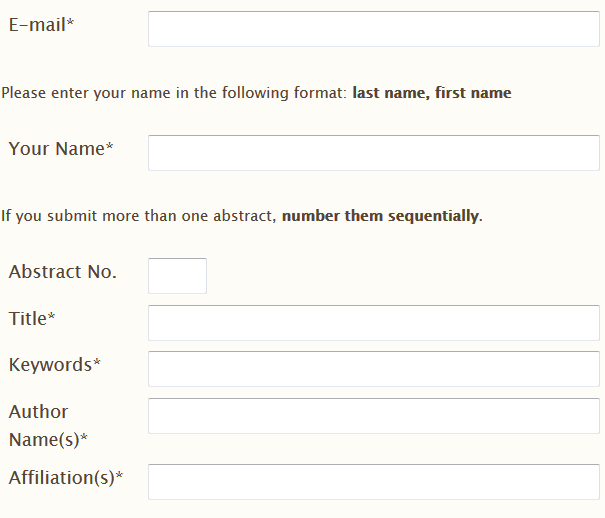Click the E-mail input field
Image resolution: width=605 pixels, height=518 pixels.
pyautogui.click(x=374, y=29)
